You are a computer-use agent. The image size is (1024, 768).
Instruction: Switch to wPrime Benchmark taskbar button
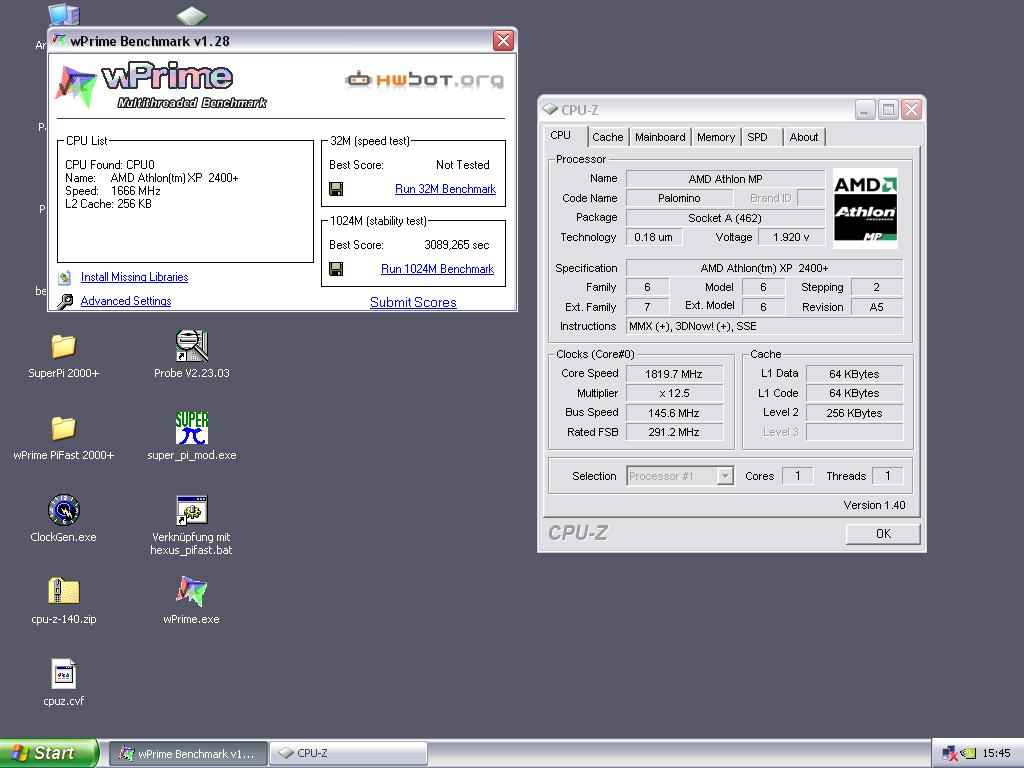coord(187,754)
